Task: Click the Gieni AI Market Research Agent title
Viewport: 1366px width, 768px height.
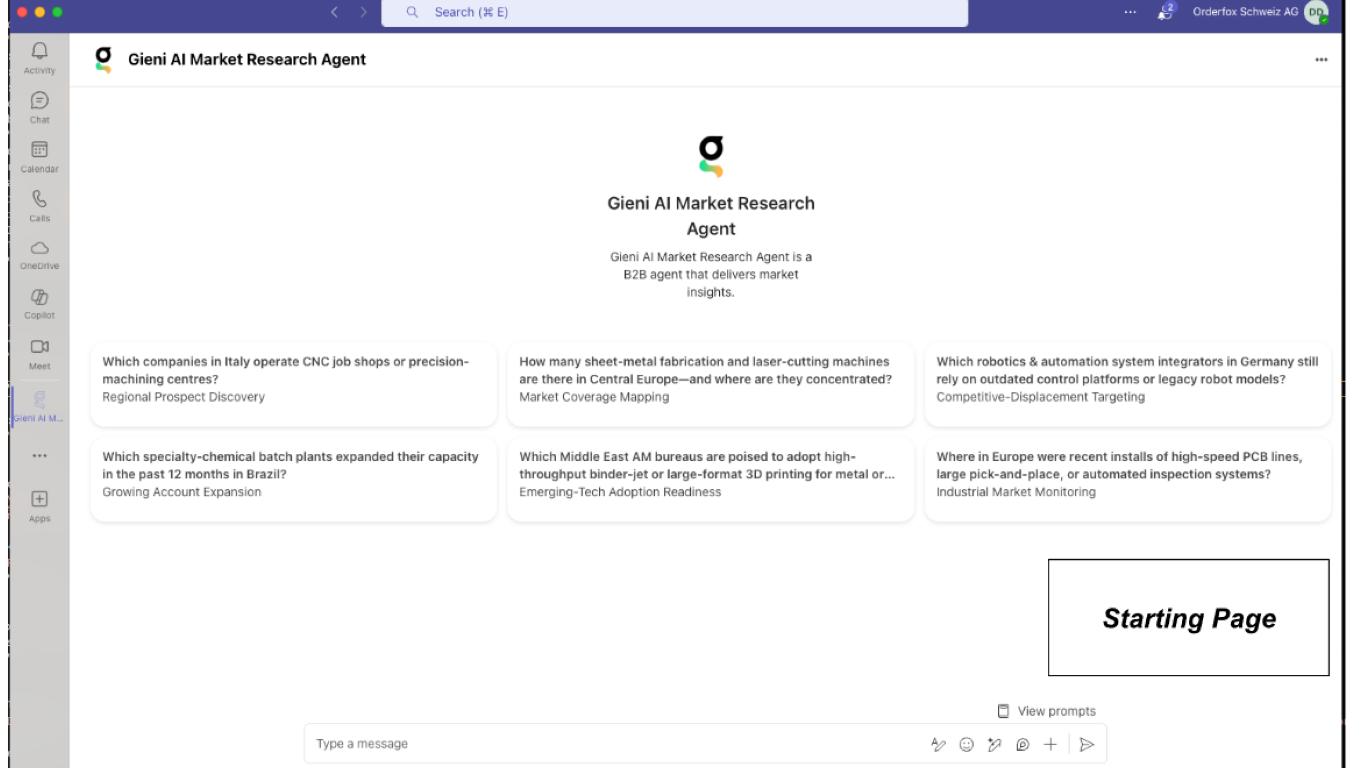Action: pyautogui.click(x=247, y=59)
